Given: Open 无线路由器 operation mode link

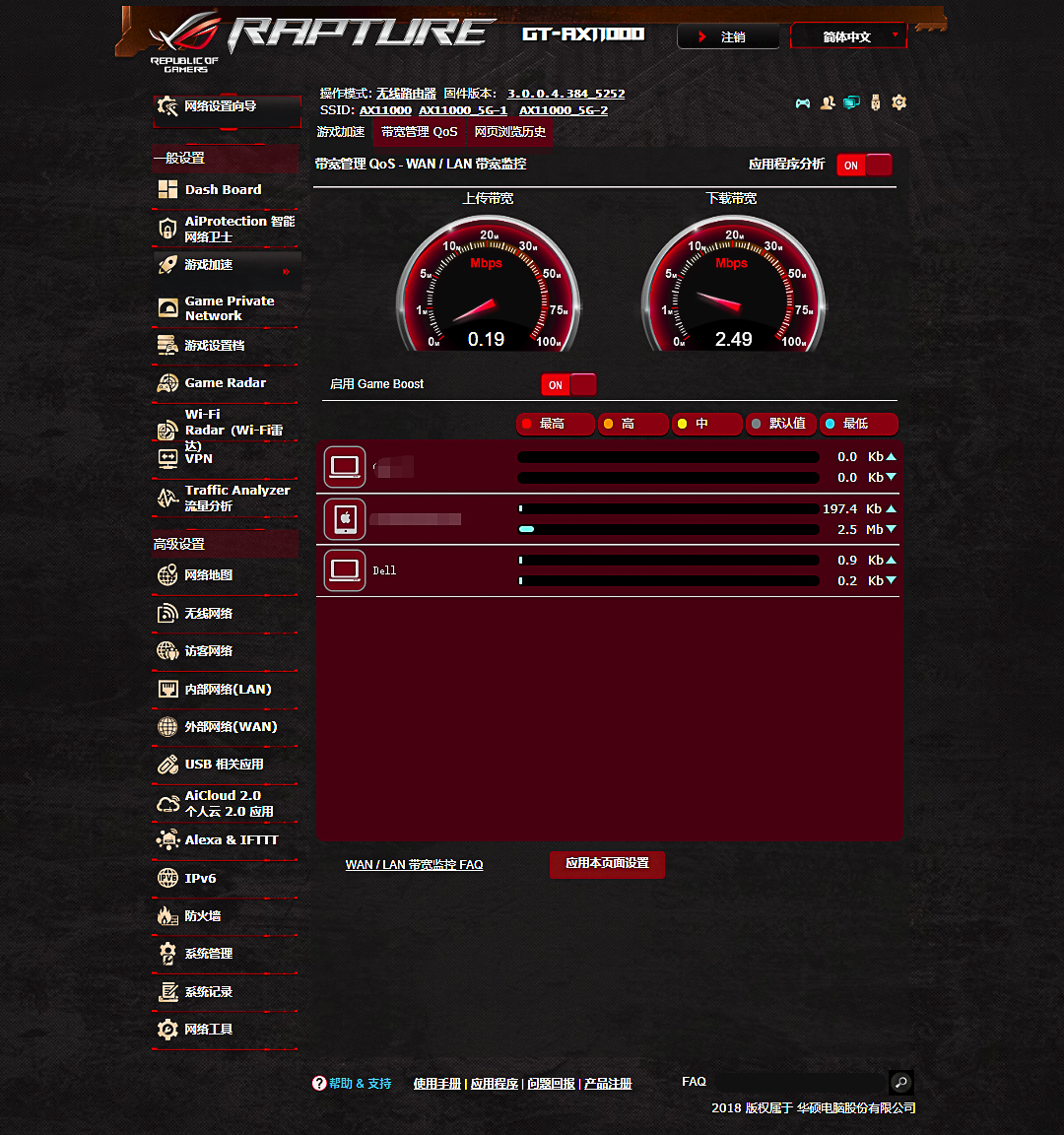Looking at the screenshot, I should point(406,94).
